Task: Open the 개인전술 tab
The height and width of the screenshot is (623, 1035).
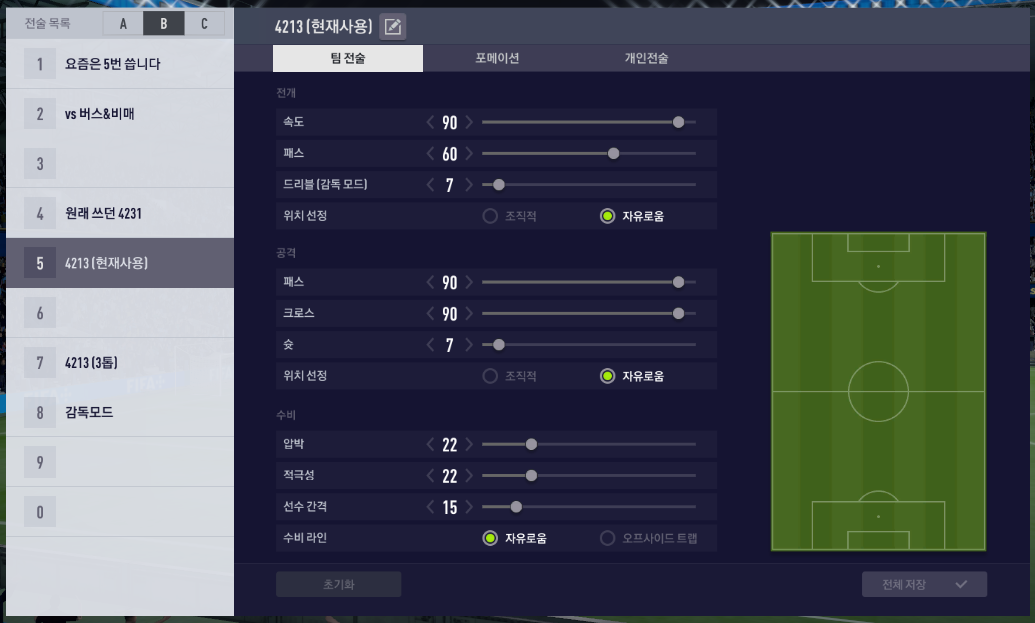Action: click(646, 59)
